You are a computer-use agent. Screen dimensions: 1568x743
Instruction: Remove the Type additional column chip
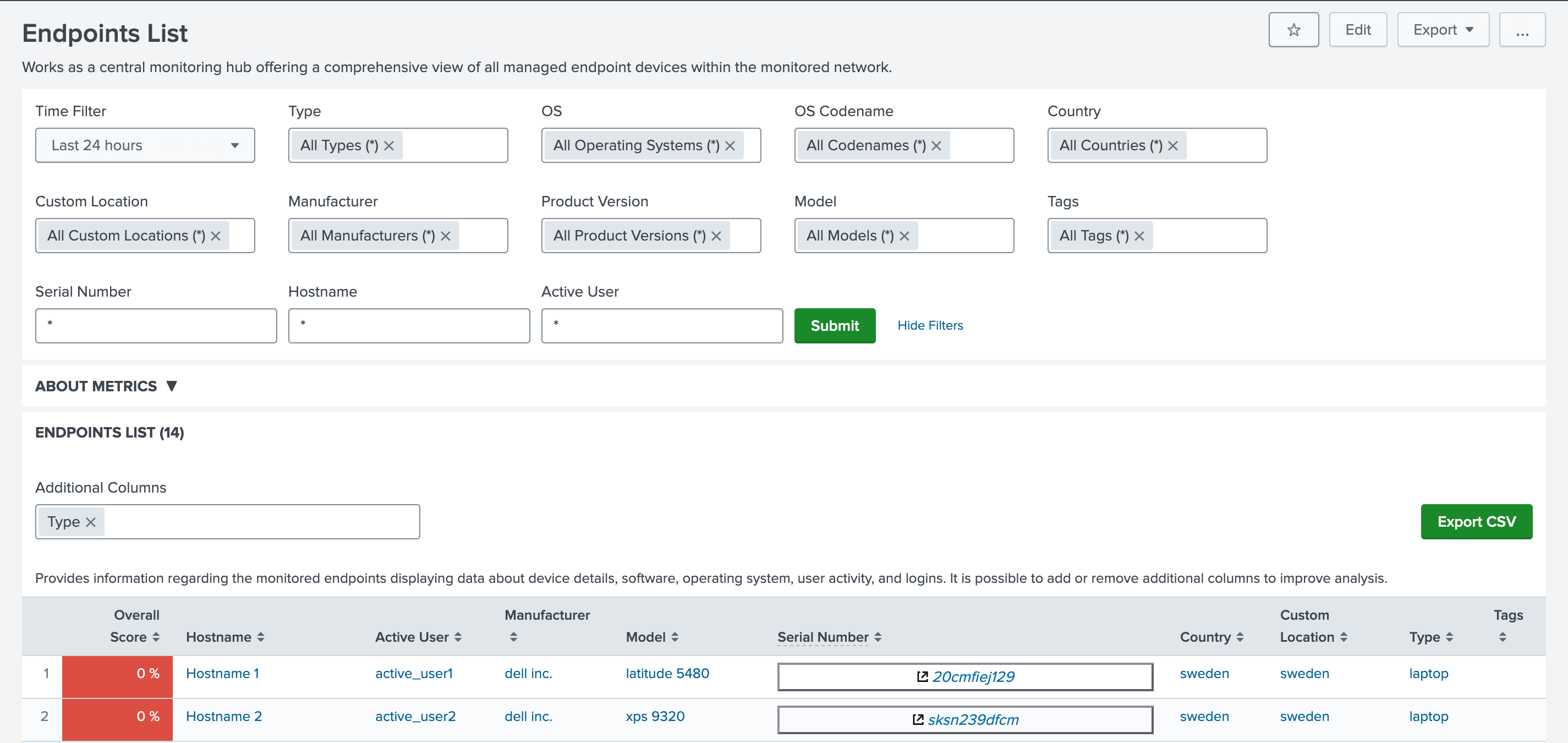click(x=91, y=522)
